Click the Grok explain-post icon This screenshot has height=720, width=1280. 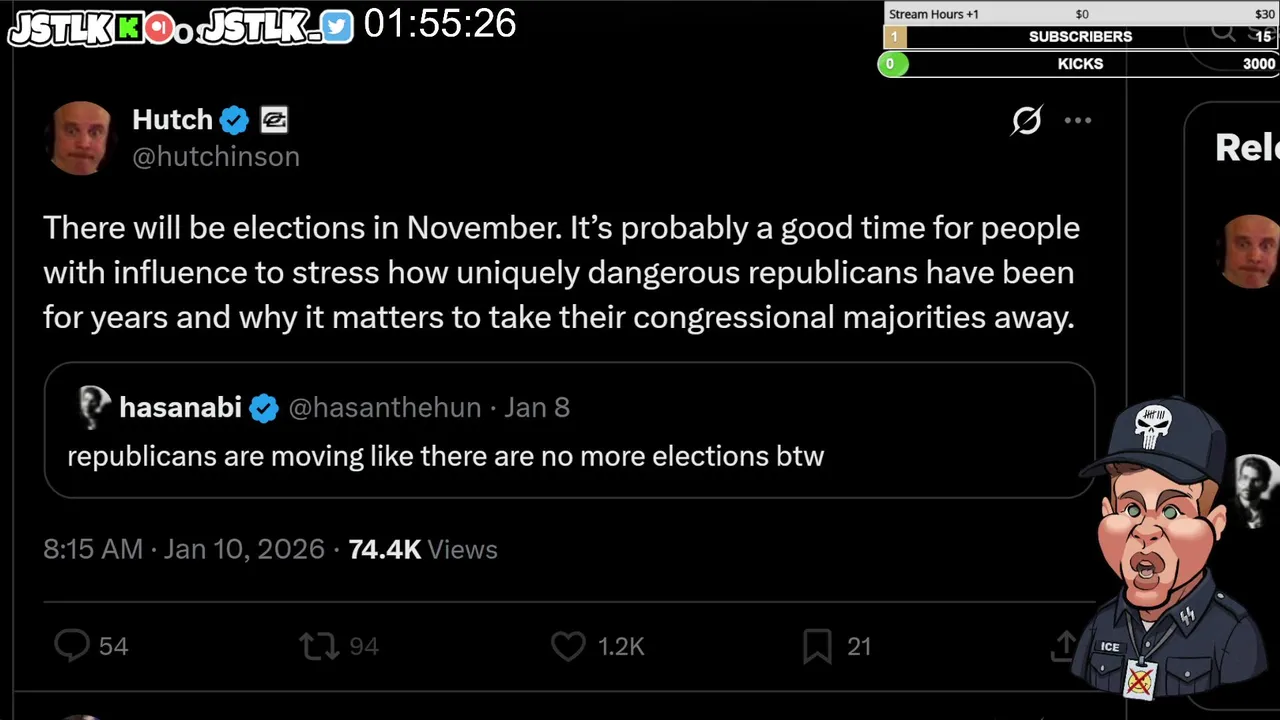pyautogui.click(x=1026, y=121)
